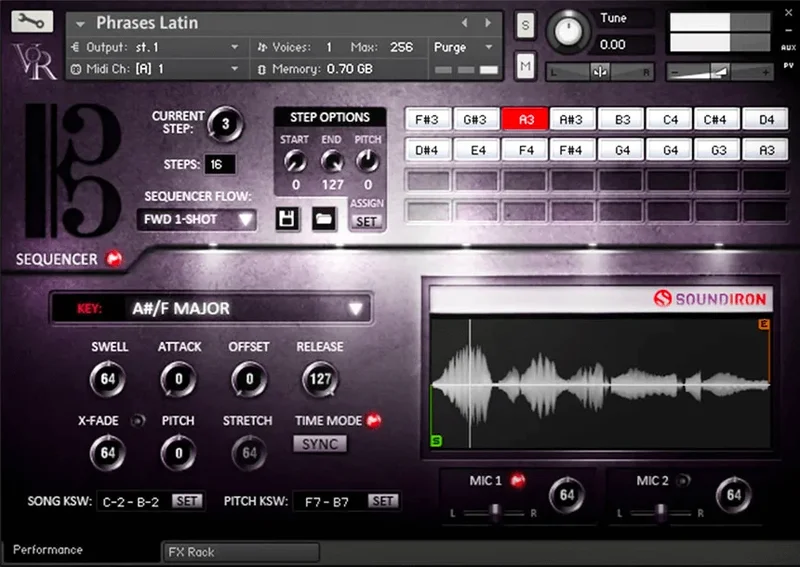The height and width of the screenshot is (567, 800).
Task: Click the SONG KSW SET button
Action: tap(187, 501)
